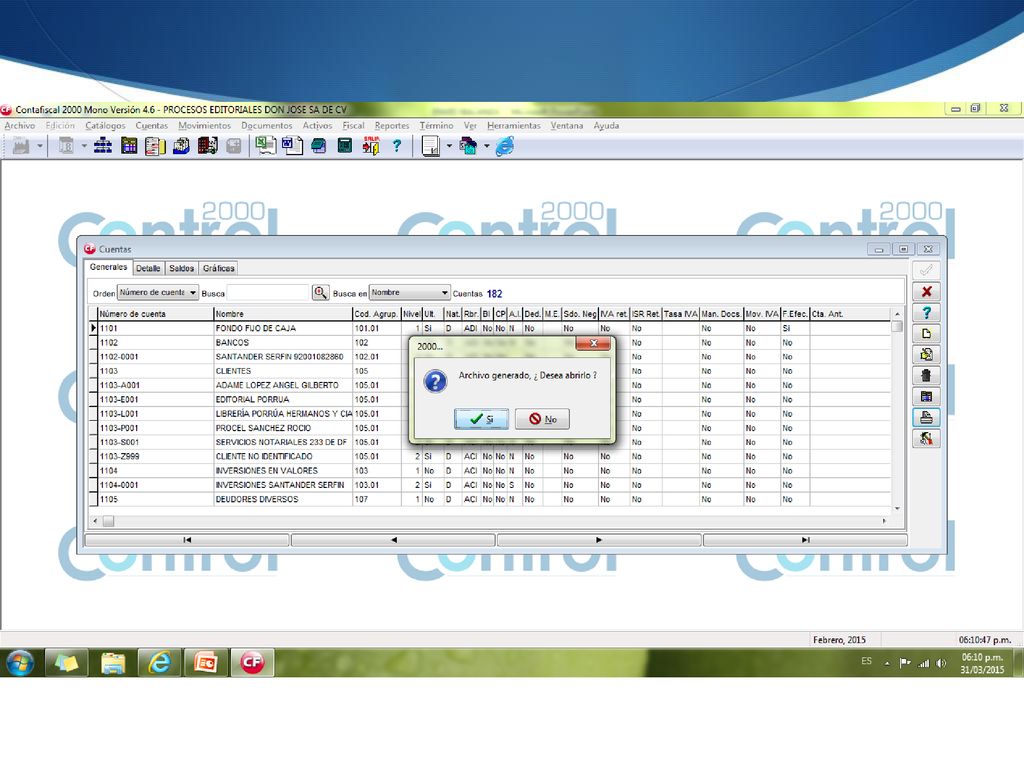The height and width of the screenshot is (768, 1024).
Task: Switch to the Detalle tab
Action: 148,268
